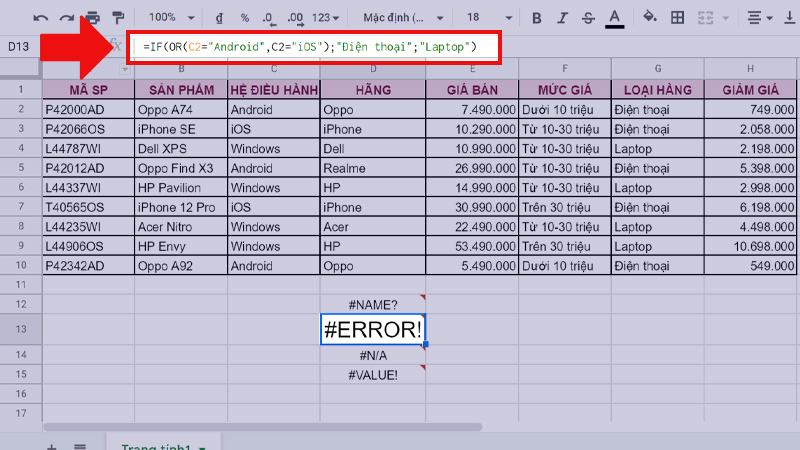This screenshot has width=800, height=450.
Task: Toggle strikethrough formatting
Action: 588,18
